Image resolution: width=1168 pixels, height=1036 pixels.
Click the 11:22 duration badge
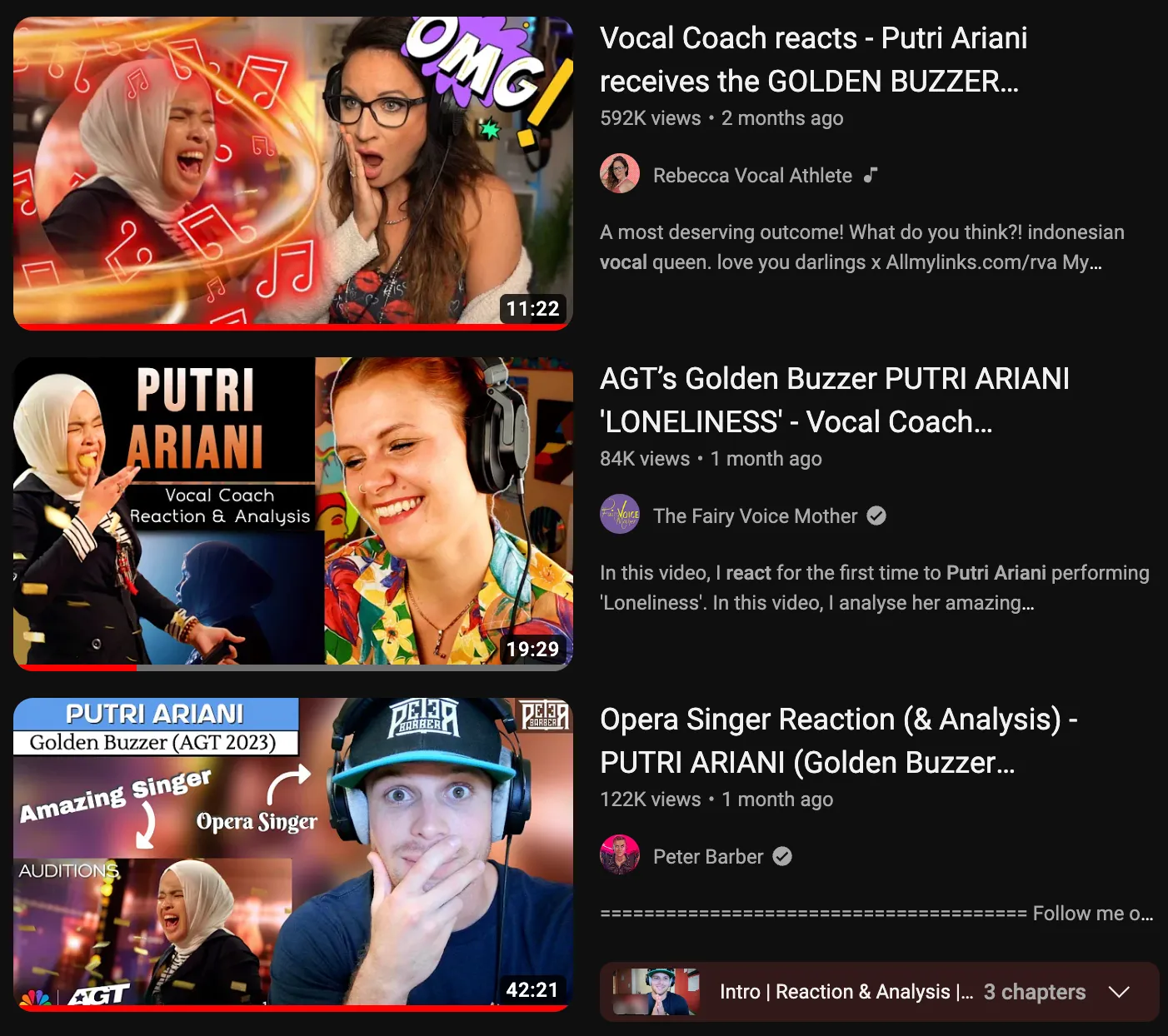click(x=533, y=309)
